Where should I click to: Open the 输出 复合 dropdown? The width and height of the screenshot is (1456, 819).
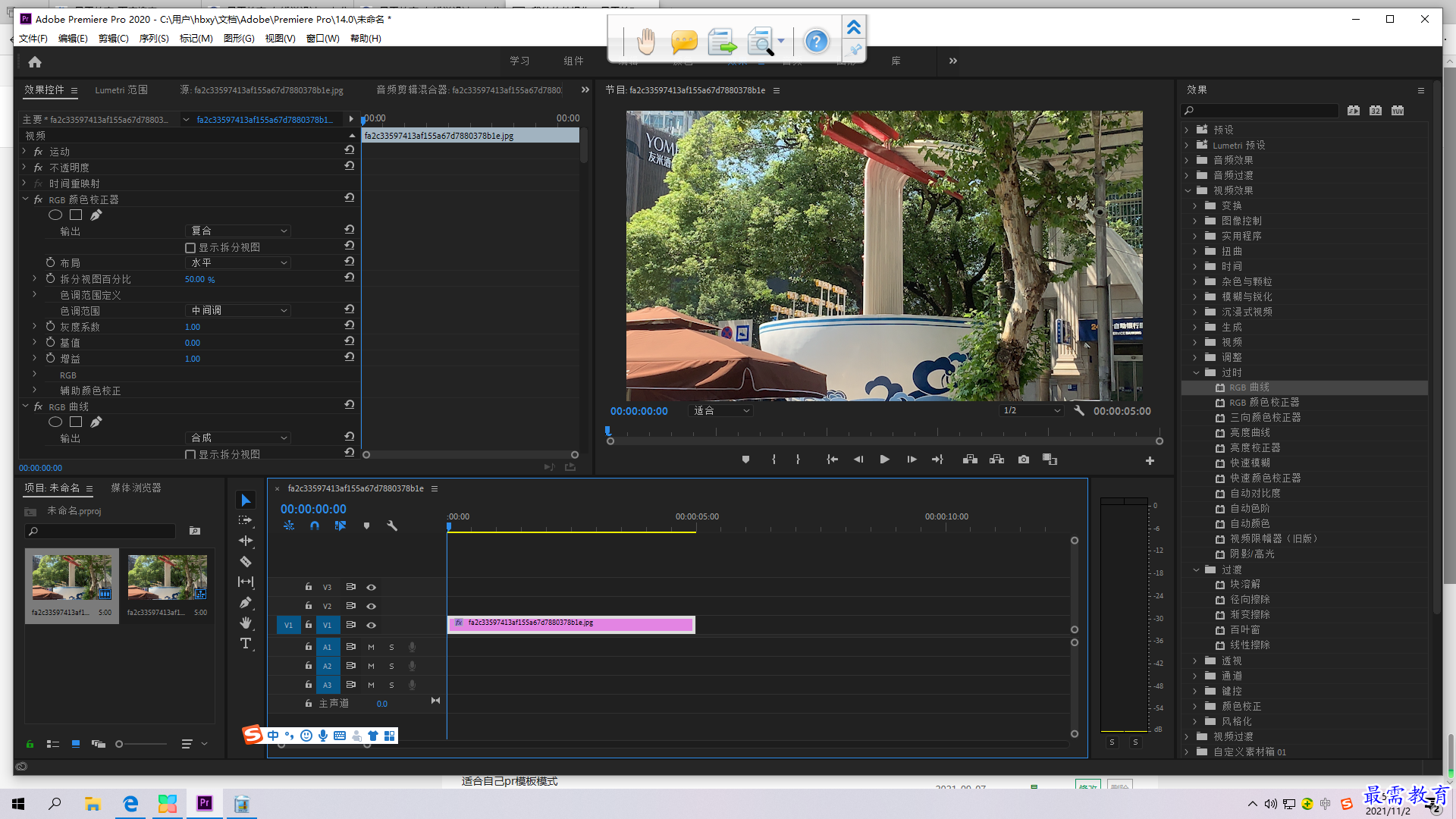coord(238,231)
